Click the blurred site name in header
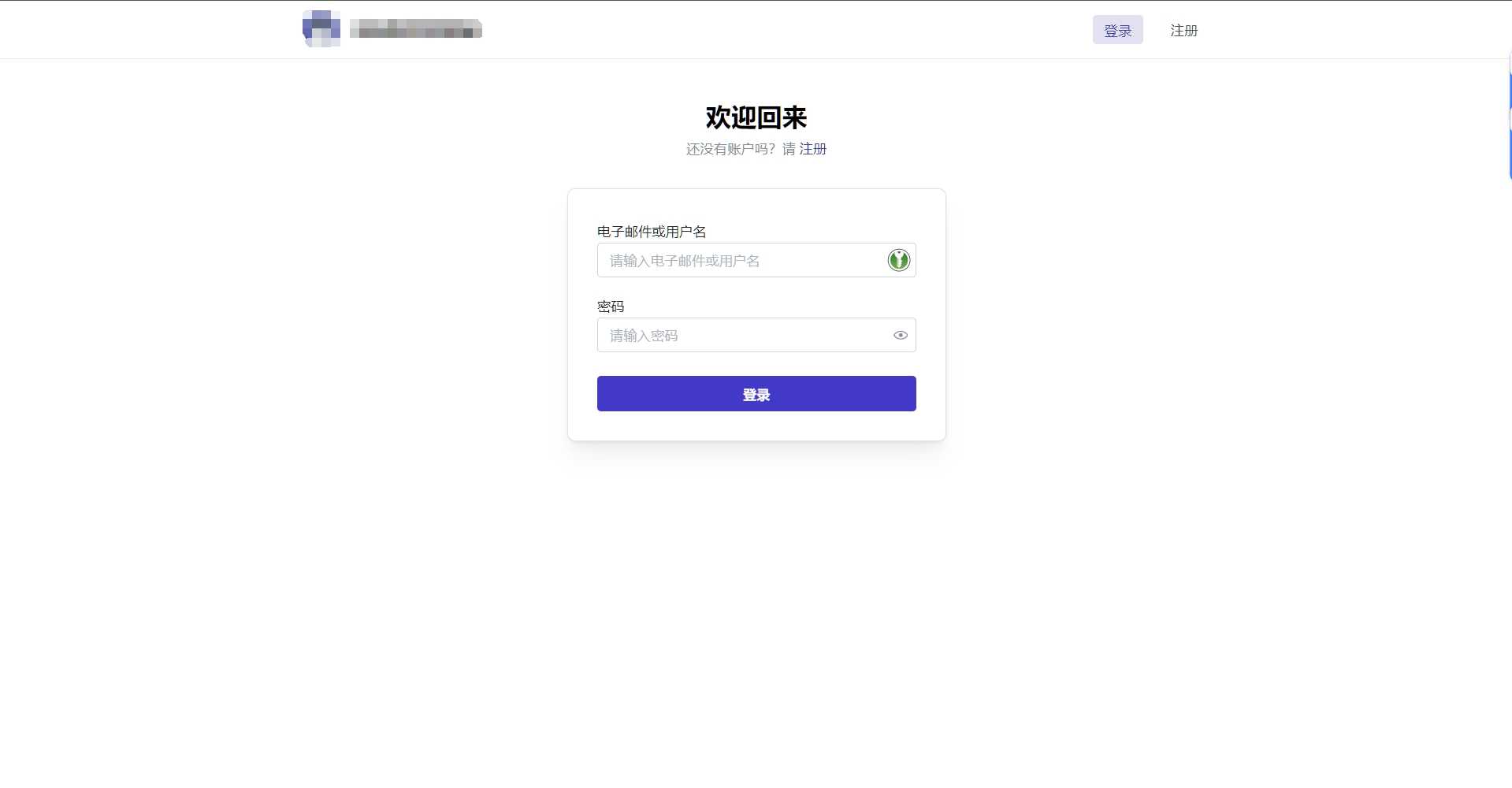The height and width of the screenshot is (788, 1512). pyautogui.click(x=416, y=29)
